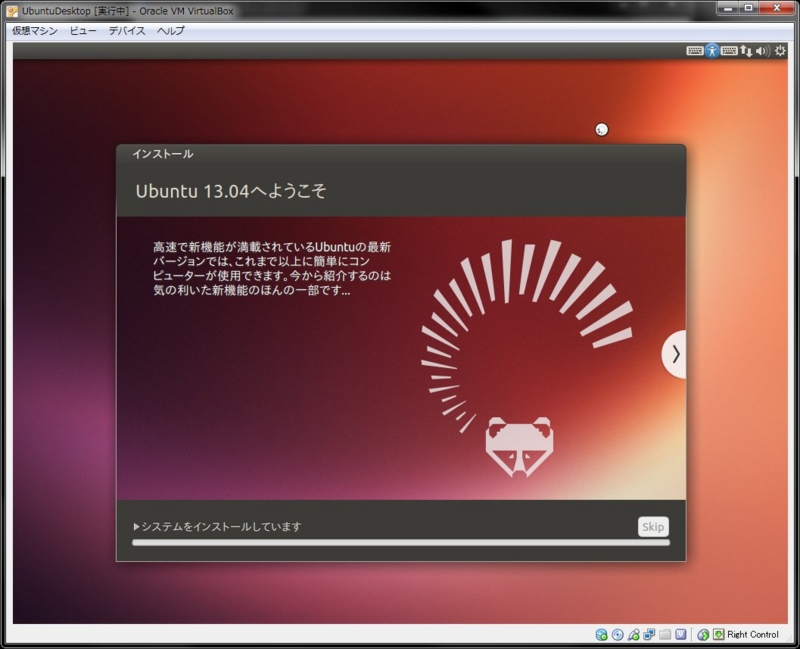Image resolution: width=800 pixels, height=649 pixels.
Task: Click the installation progress bar
Action: [401, 543]
